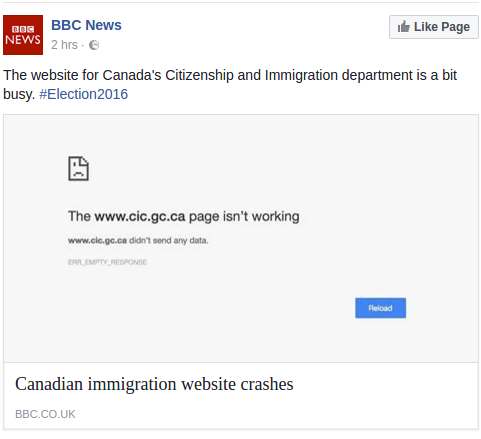Open the grey link preview thumbnail area
Viewport: 481px width, 439px height.
[x=241, y=238]
